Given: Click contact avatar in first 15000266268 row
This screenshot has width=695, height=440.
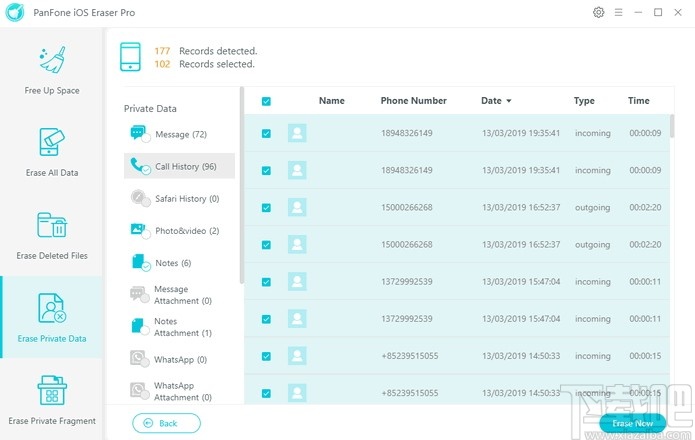Looking at the screenshot, I should pyautogui.click(x=297, y=207).
